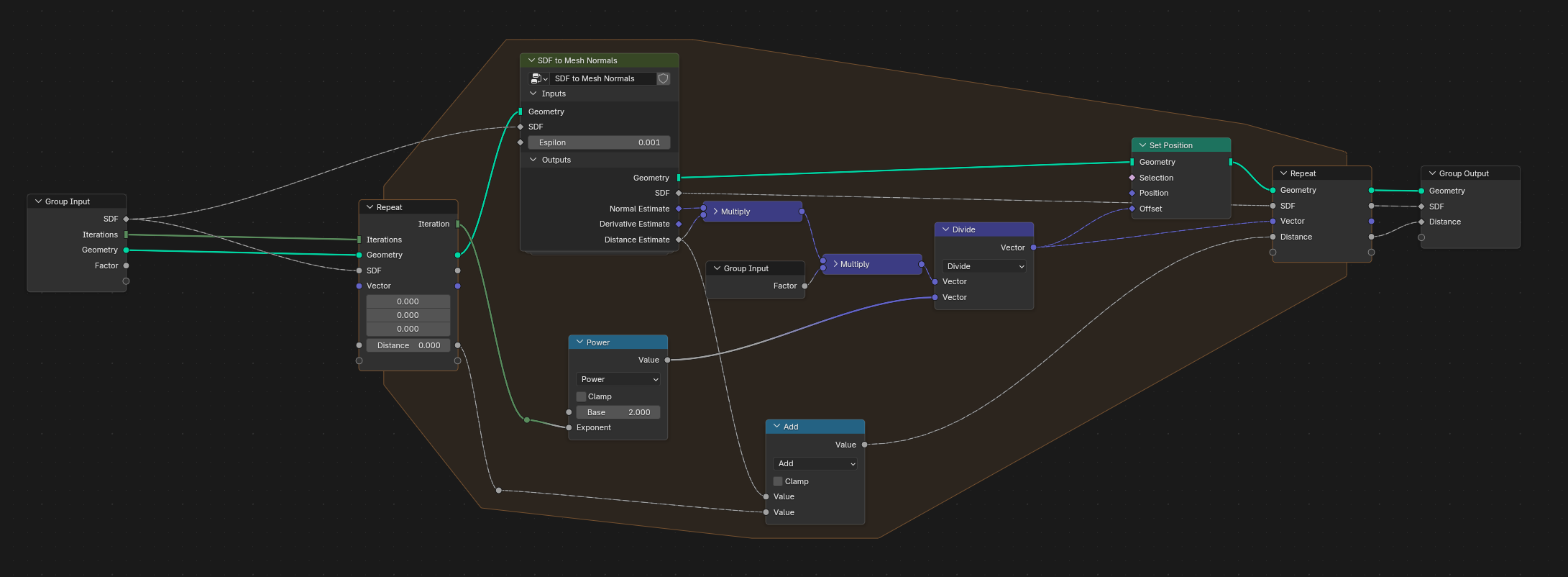The width and height of the screenshot is (1568, 577).
Task: Click the Selection input socket of Set Position
Action: pos(1132,178)
